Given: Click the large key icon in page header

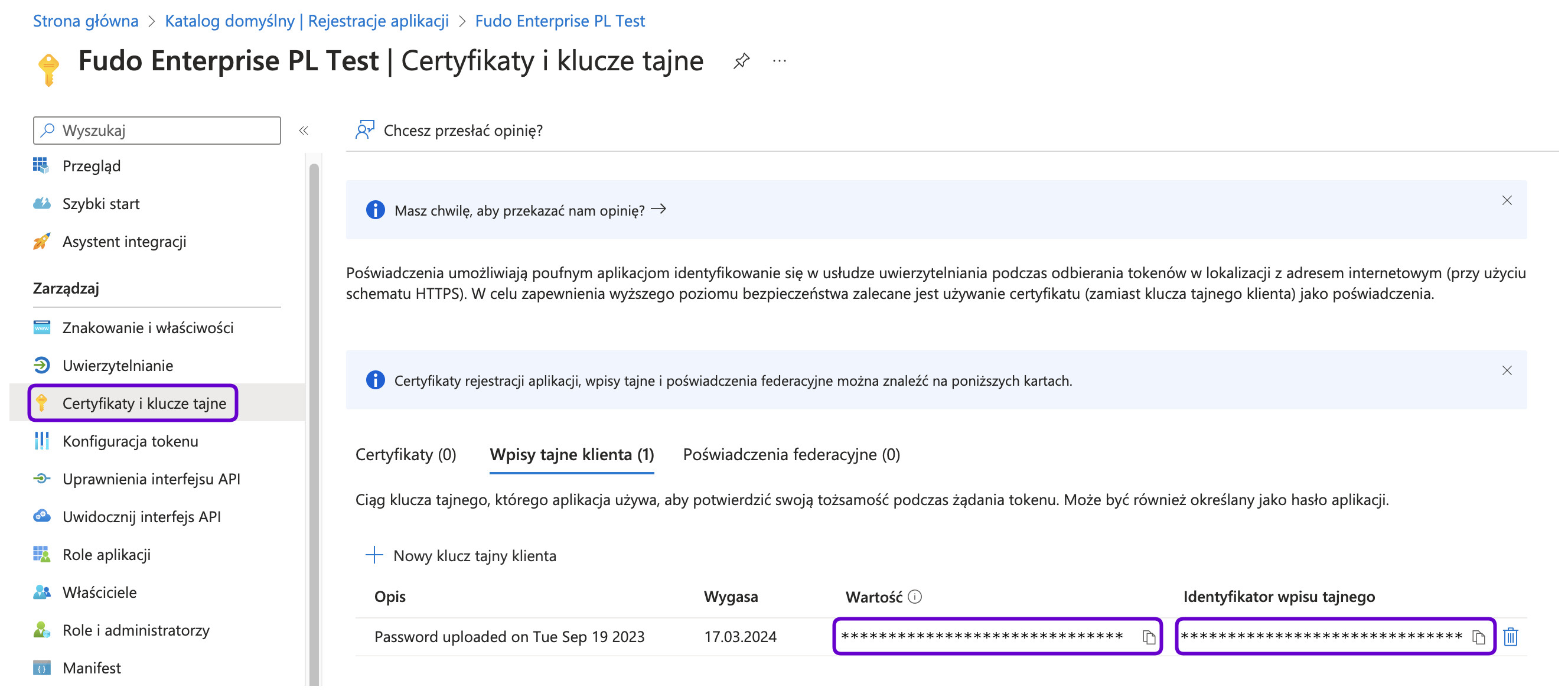Looking at the screenshot, I should point(48,69).
